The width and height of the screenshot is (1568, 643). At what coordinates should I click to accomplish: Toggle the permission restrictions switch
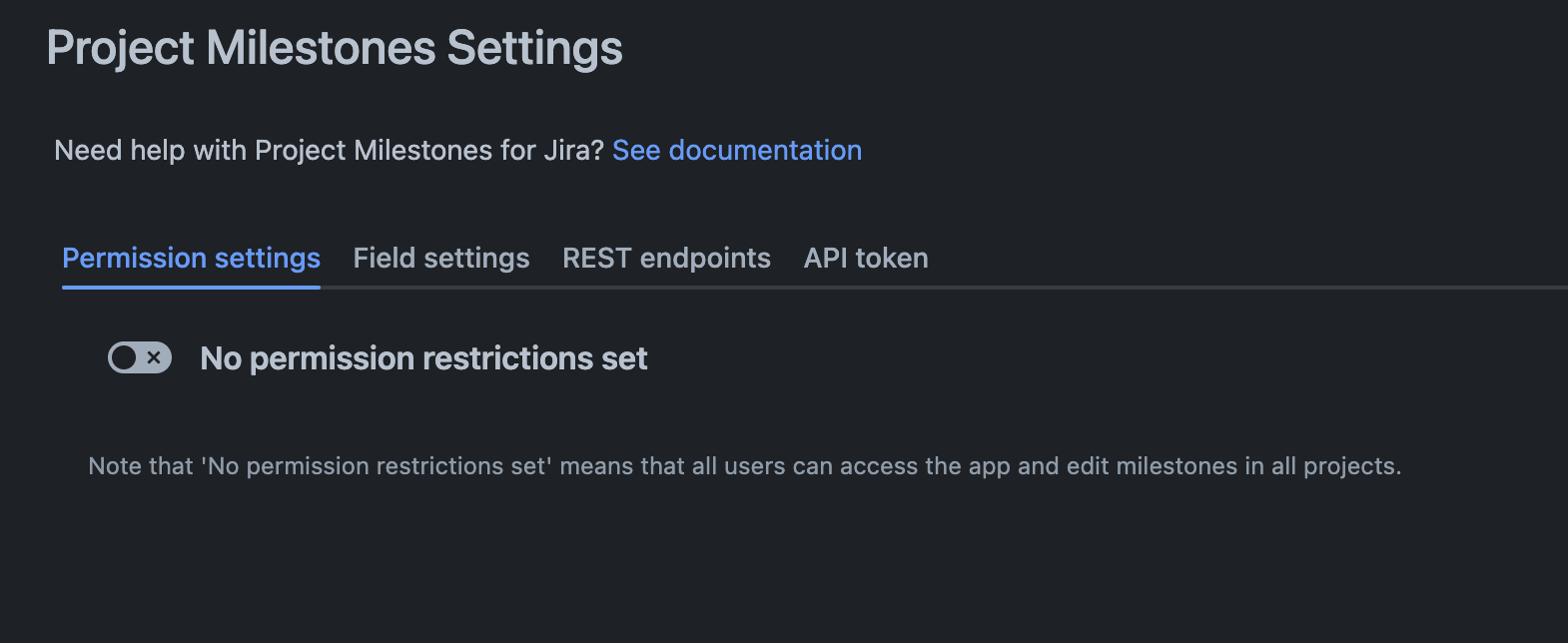[x=140, y=357]
